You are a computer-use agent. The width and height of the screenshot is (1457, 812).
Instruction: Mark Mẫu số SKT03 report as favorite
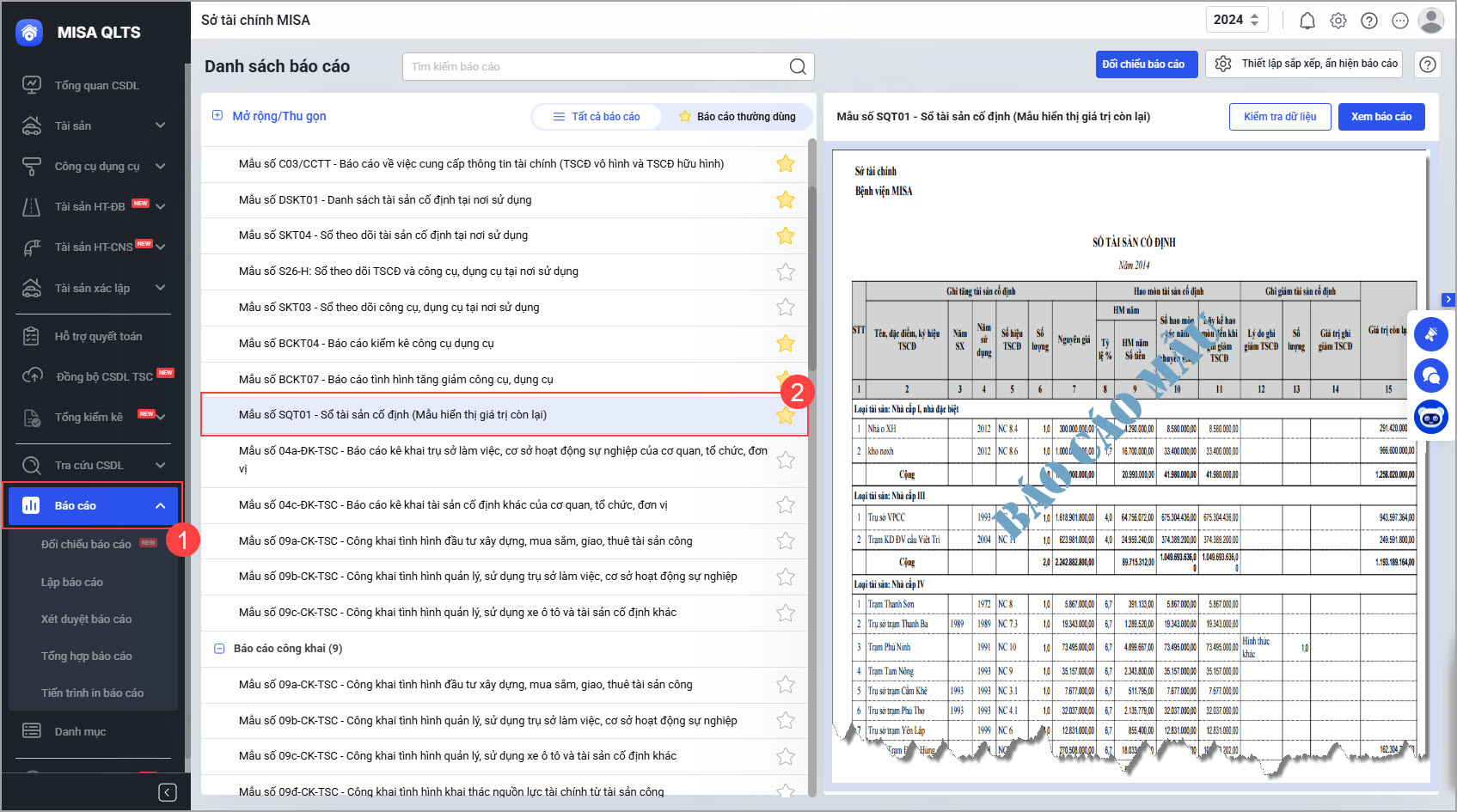[x=786, y=307]
